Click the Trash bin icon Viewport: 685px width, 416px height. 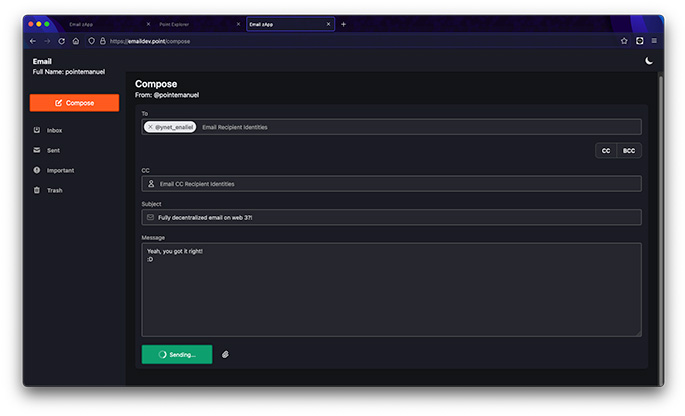37,190
